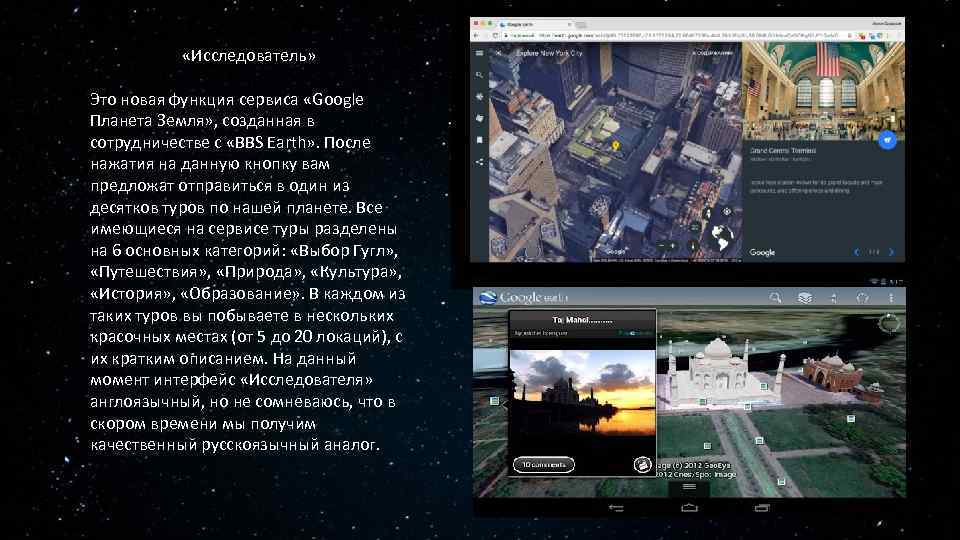Click the browser back arrow
Screen dimensions: 960x540
click(477, 36)
